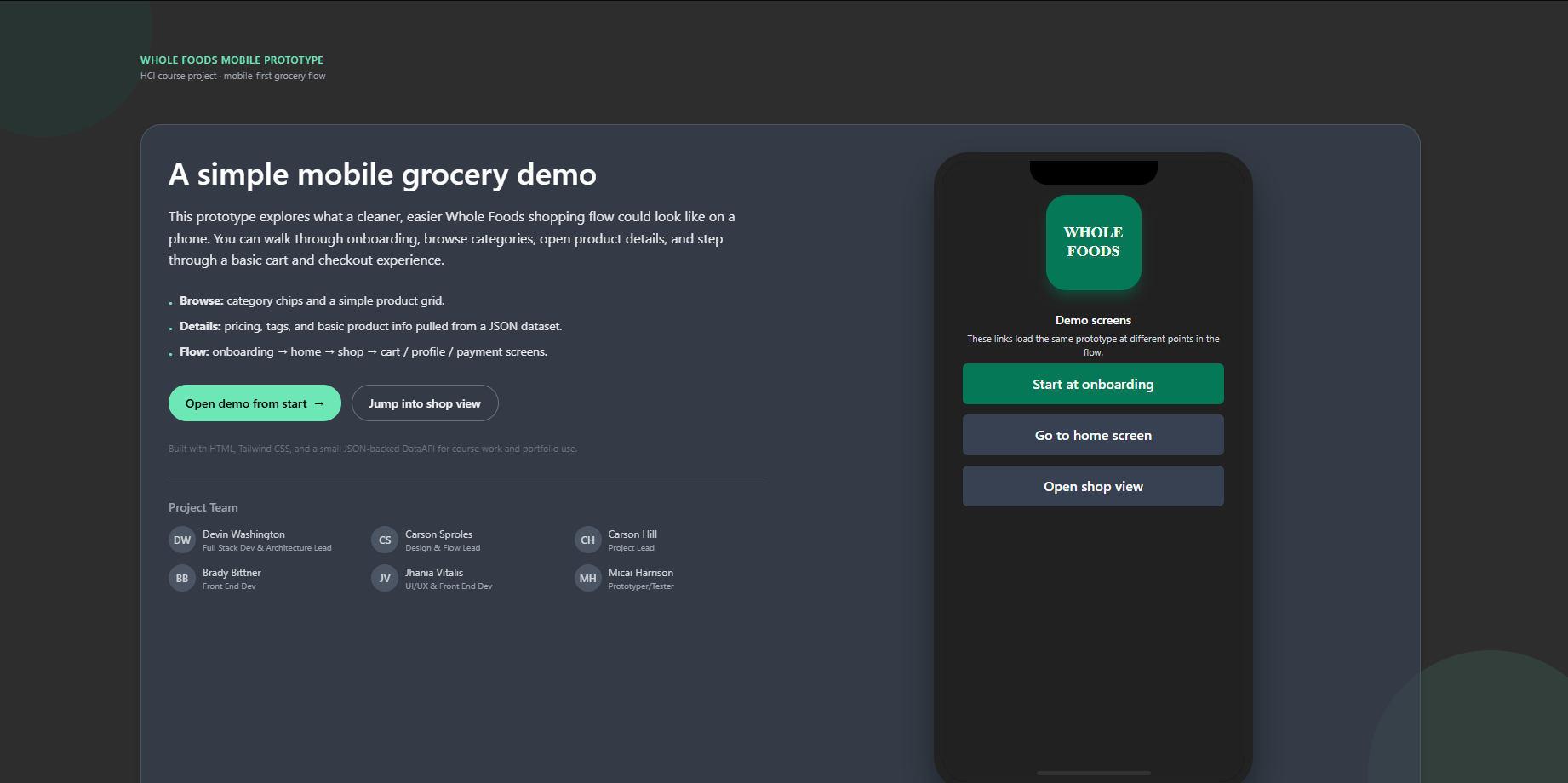Click the Whole Foods logo icon
This screenshot has height=783, width=1568.
(1093, 243)
